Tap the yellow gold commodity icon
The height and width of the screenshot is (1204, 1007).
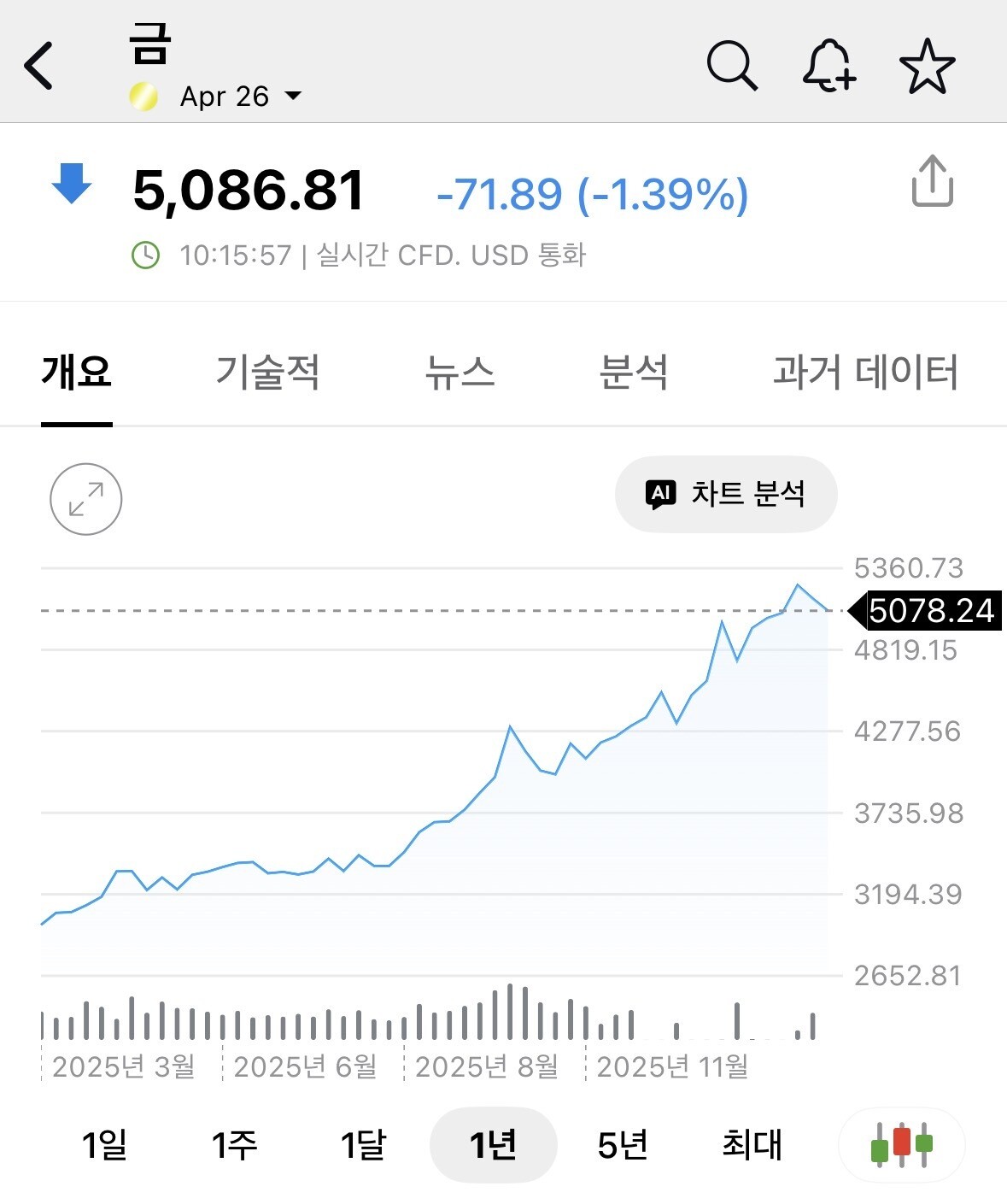[x=143, y=97]
